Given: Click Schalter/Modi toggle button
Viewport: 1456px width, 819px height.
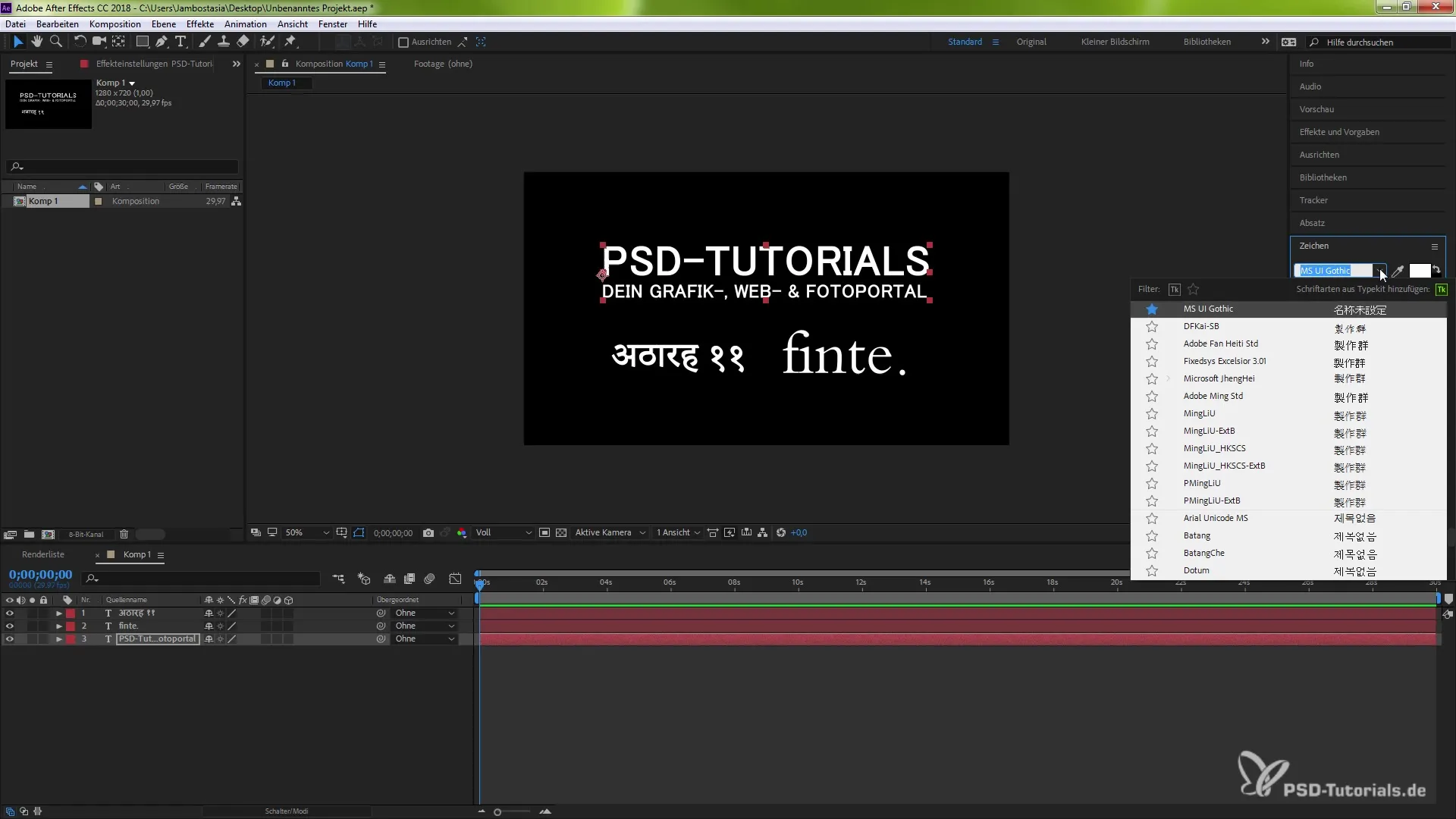Looking at the screenshot, I should (x=287, y=811).
